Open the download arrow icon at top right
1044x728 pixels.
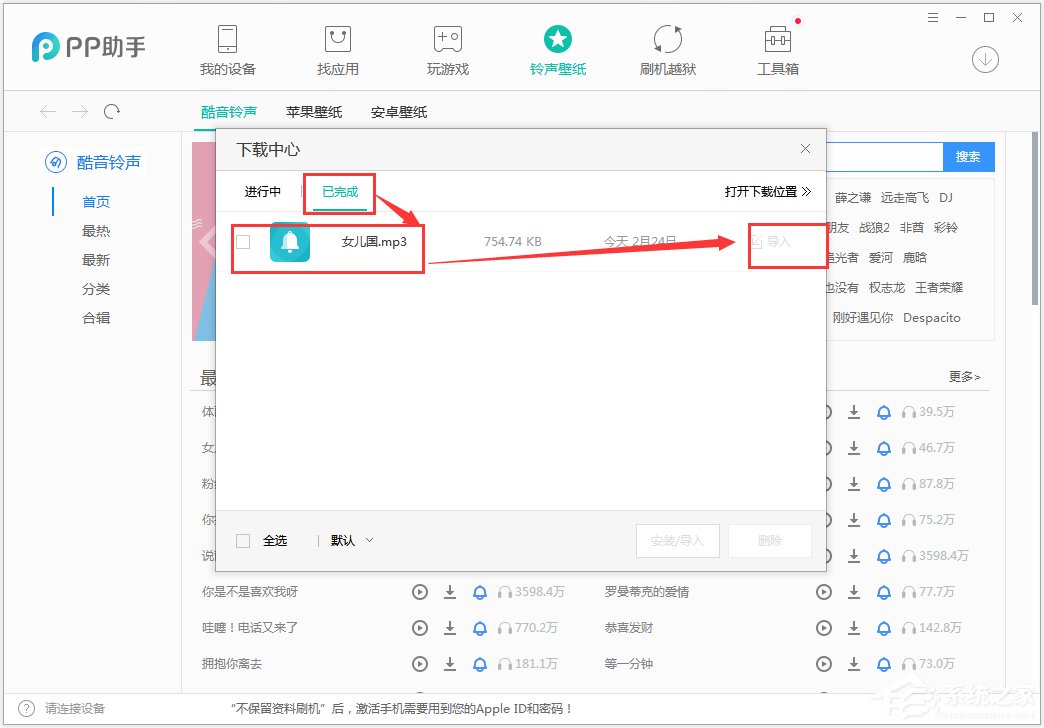tap(985, 60)
